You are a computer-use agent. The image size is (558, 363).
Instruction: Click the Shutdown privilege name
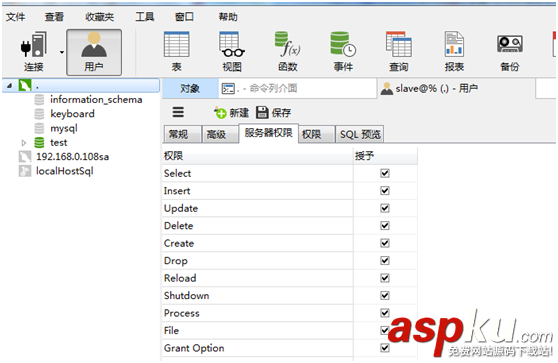186,296
